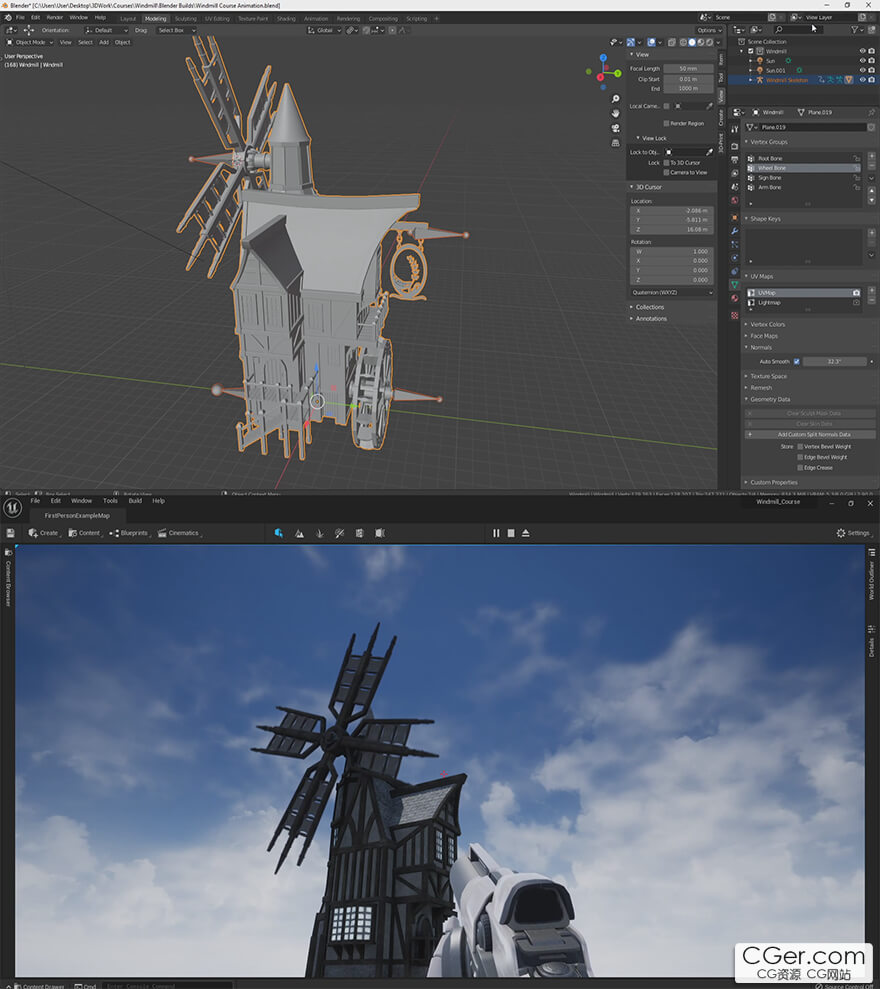Expand the Vertex Colors panel
This screenshot has height=989, width=880.
(x=765, y=324)
